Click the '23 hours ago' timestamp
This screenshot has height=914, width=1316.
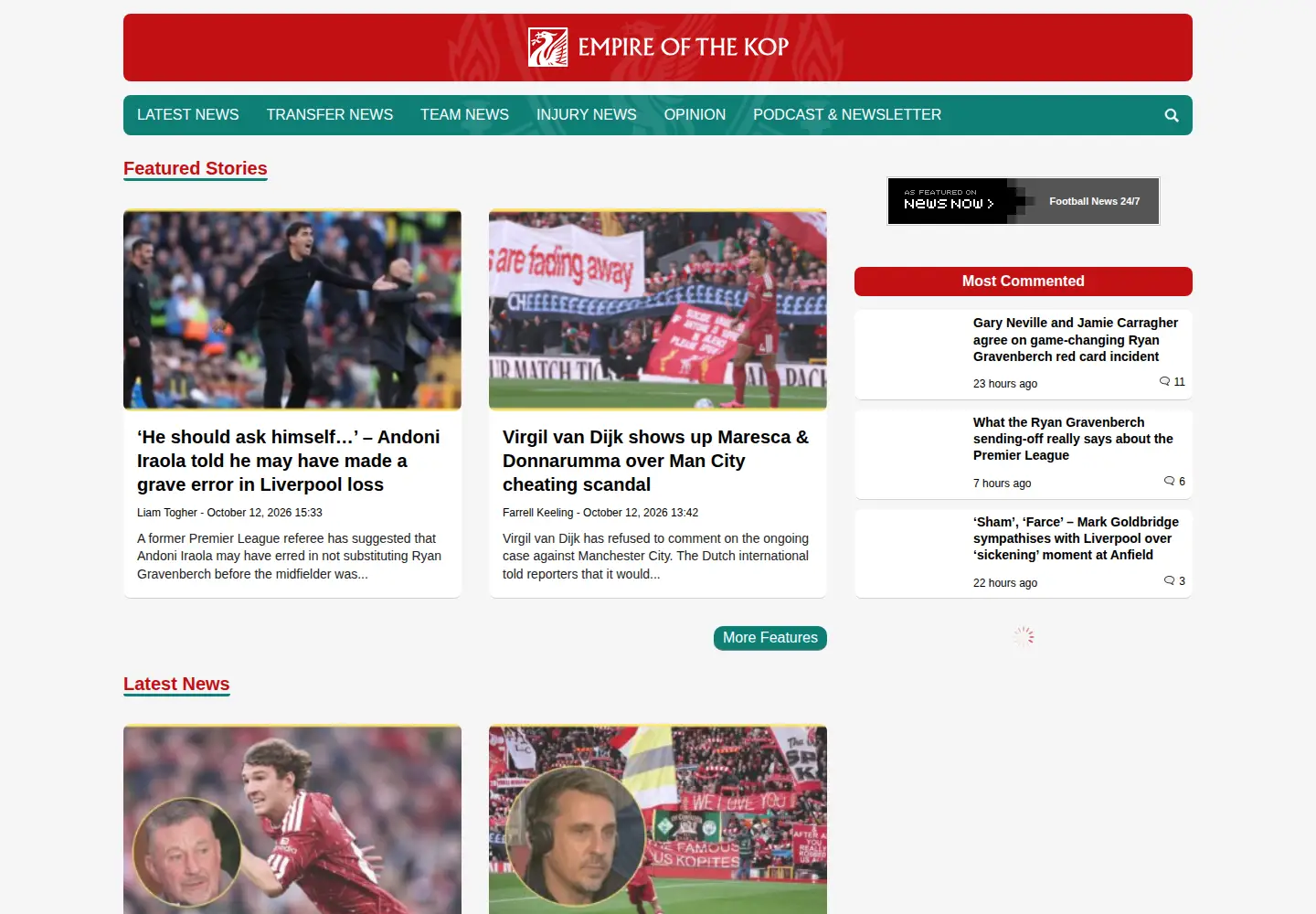coord(1005,384)
